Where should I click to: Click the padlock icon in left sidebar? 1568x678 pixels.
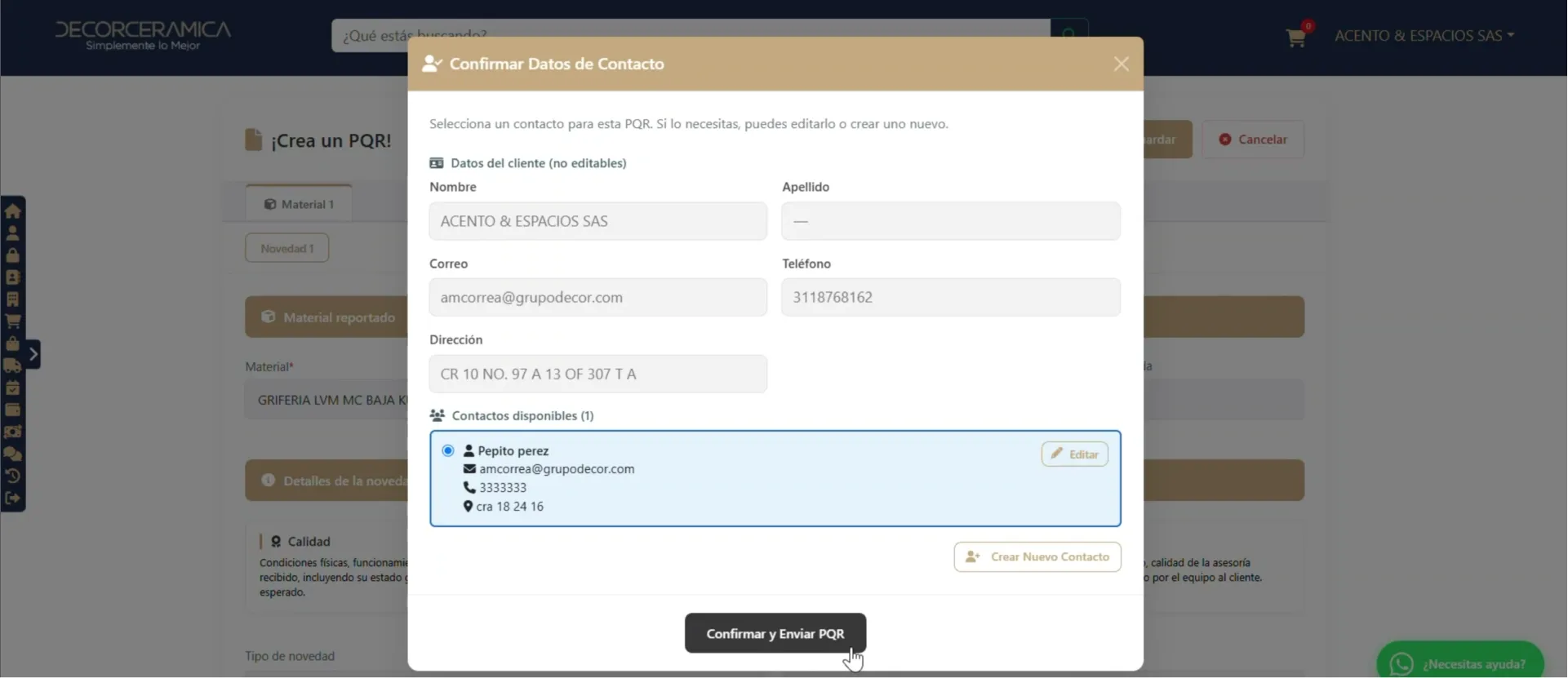[x=12, y=255]
